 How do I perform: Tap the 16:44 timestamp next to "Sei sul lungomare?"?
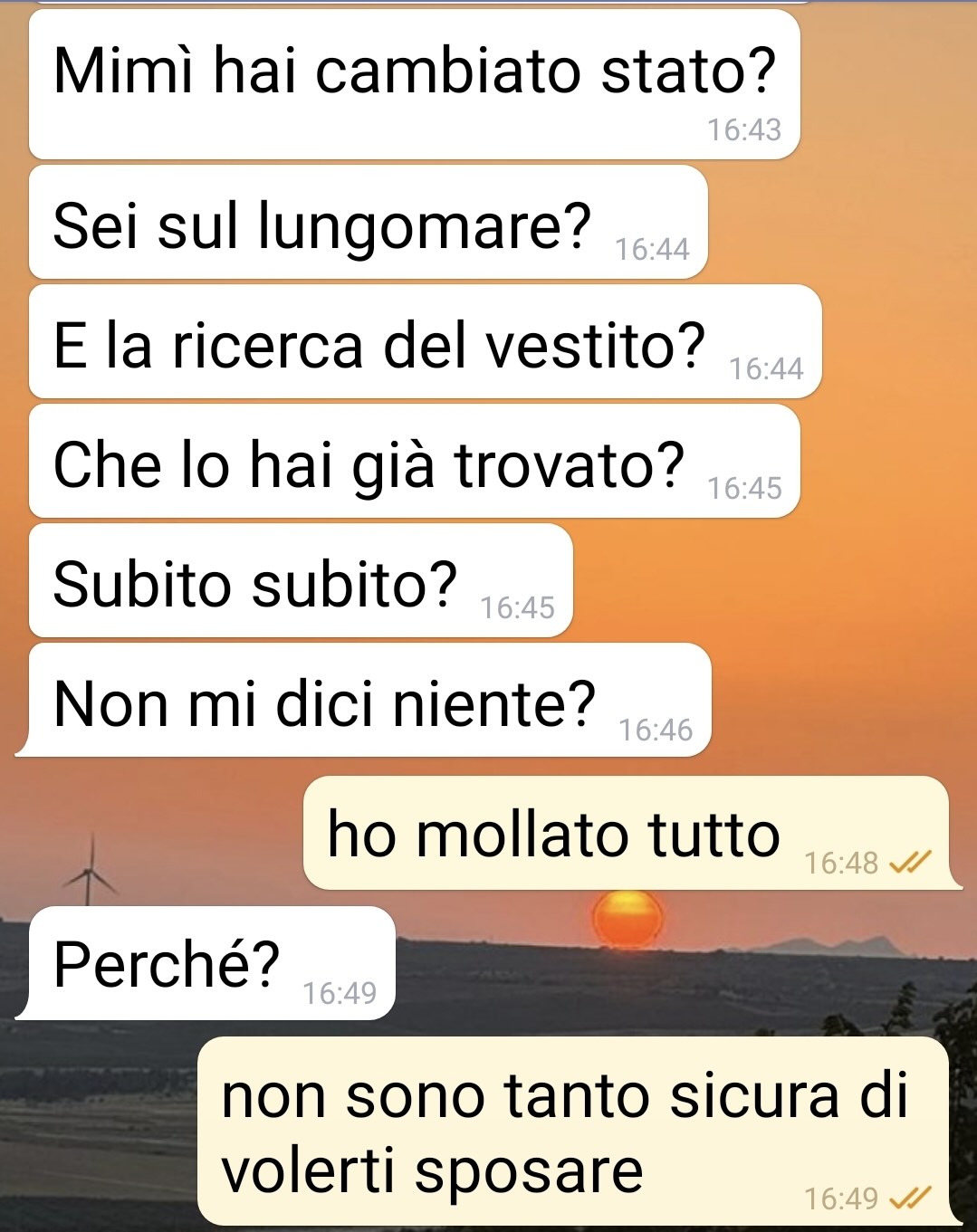coord(652,249)
